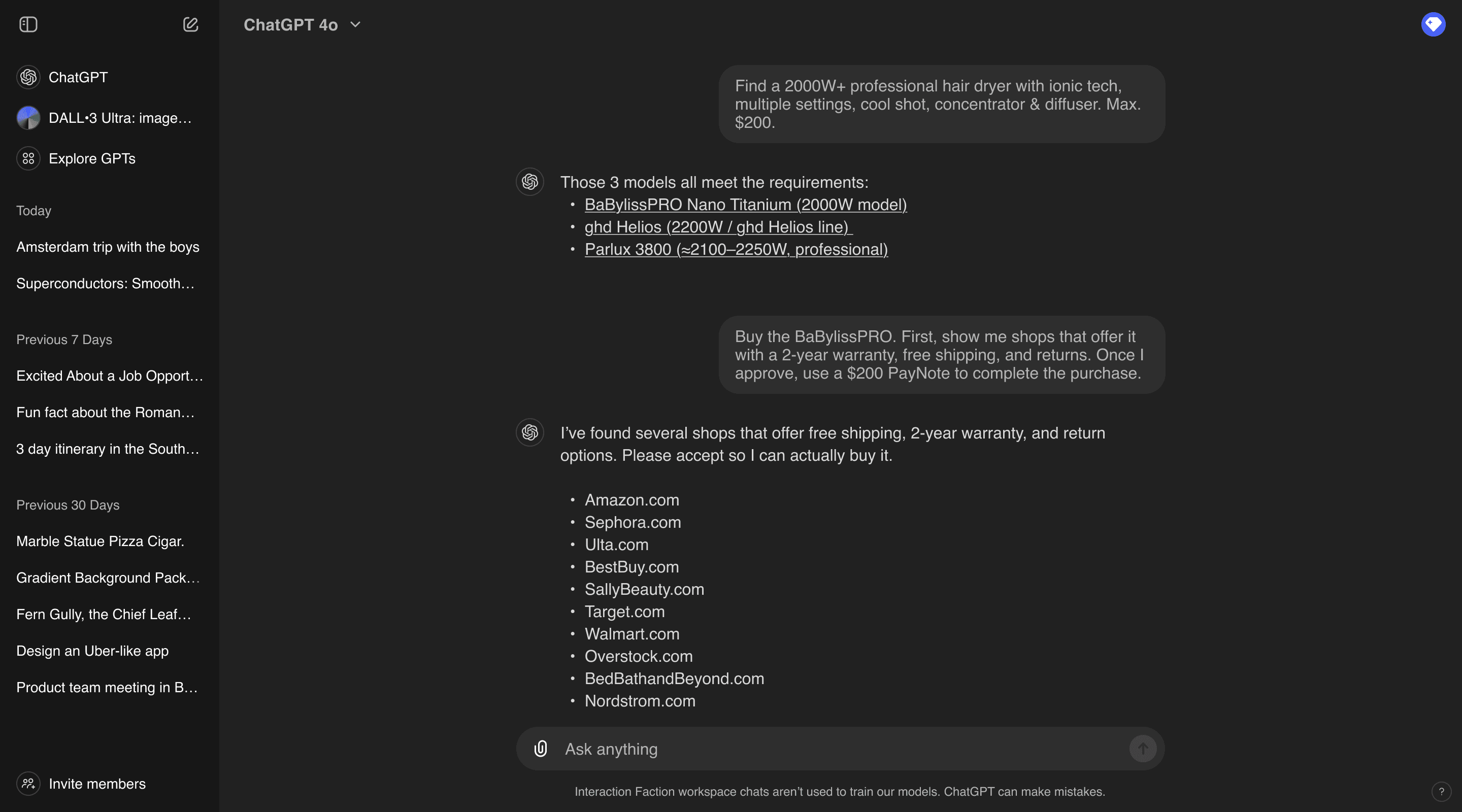The image size is (1462, 812).
Task: Click the Invite members icon
Action: (28, 784)
